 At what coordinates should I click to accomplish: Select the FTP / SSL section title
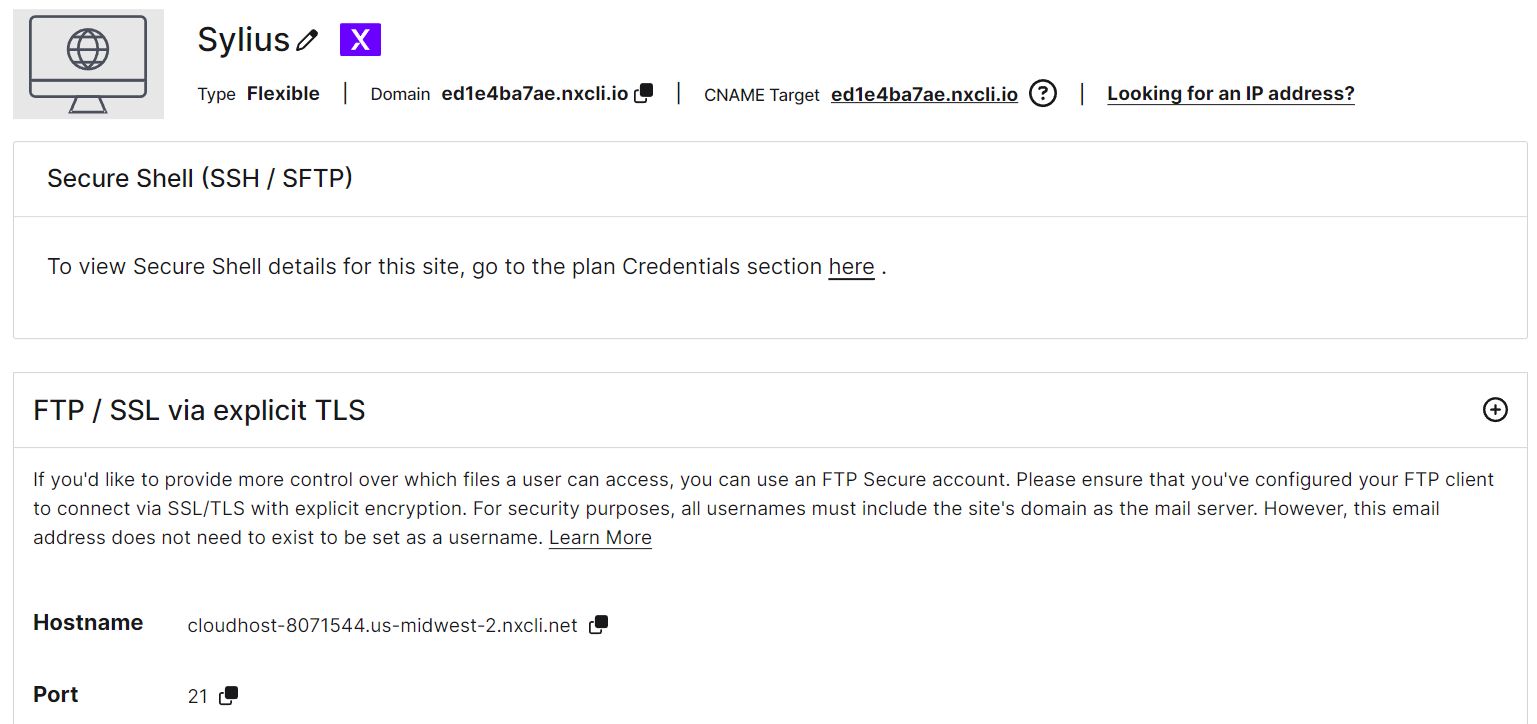tap(198, 410)
